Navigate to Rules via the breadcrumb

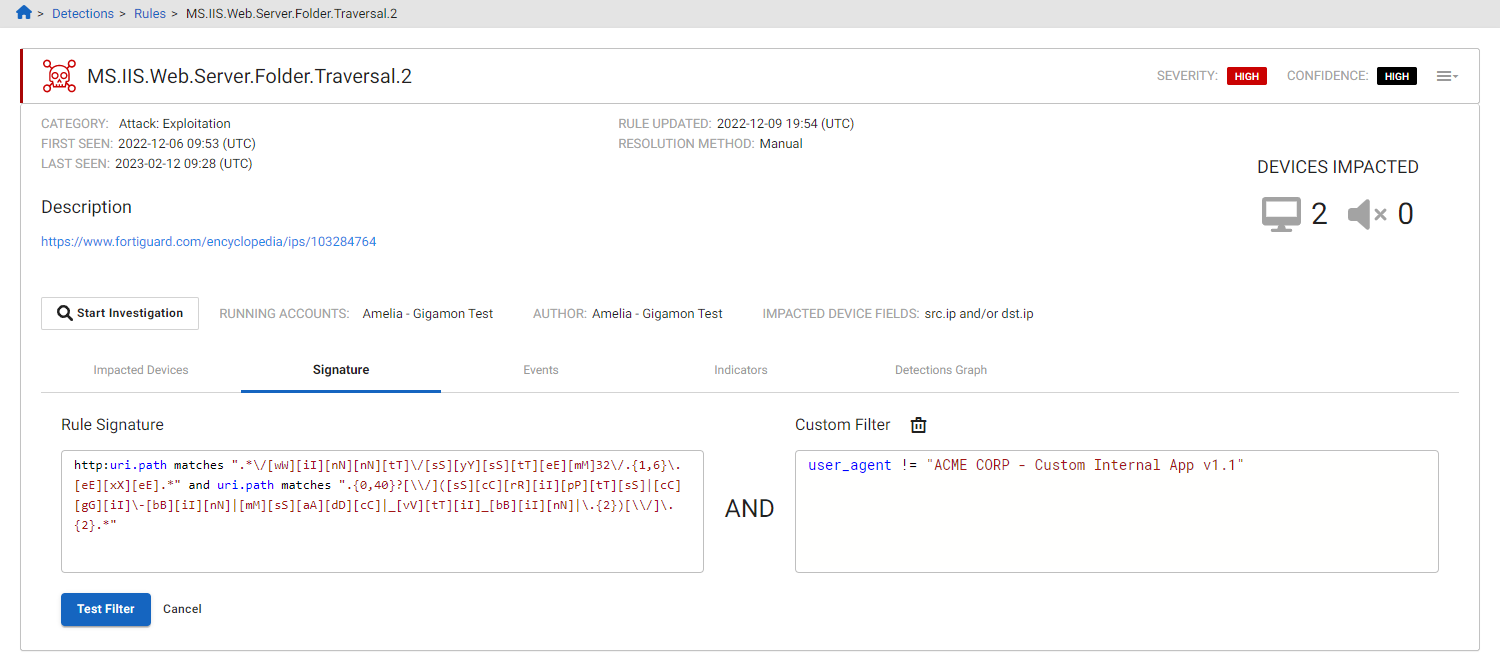149,13
